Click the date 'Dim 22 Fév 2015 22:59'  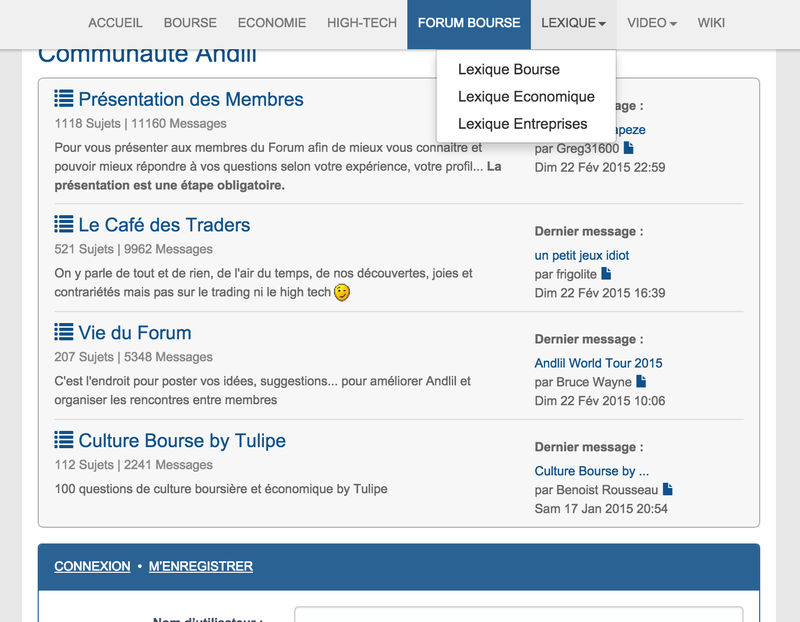(600, 167)
